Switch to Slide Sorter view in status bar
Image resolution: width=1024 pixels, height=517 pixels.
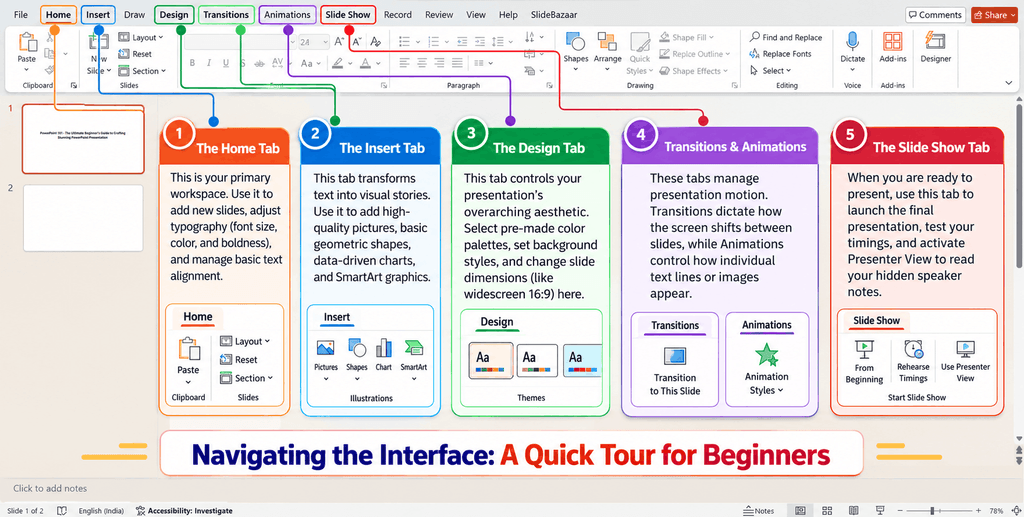click(827, 510)
